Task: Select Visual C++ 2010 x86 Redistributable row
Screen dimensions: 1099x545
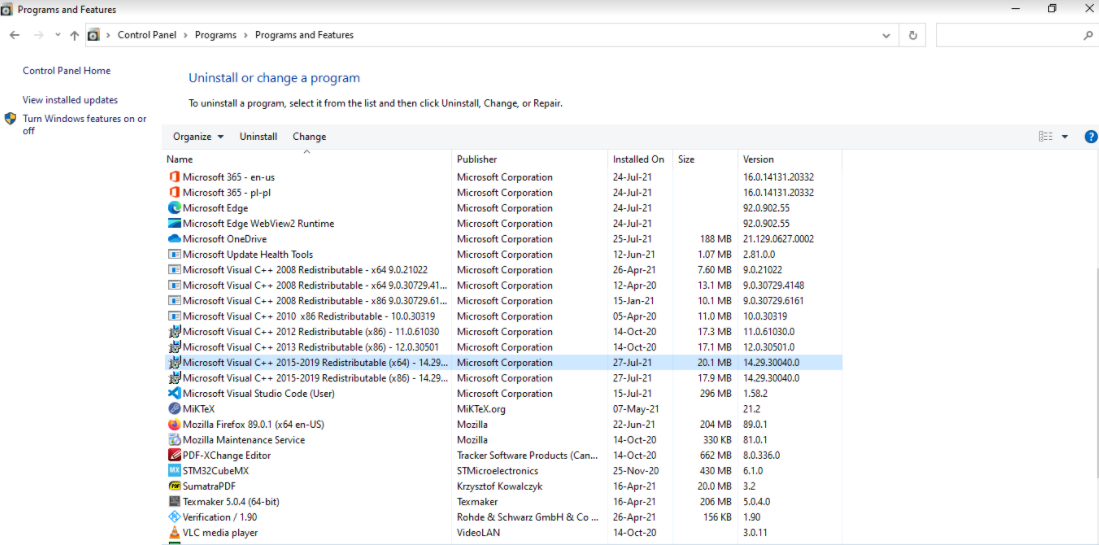Action: 503,316
